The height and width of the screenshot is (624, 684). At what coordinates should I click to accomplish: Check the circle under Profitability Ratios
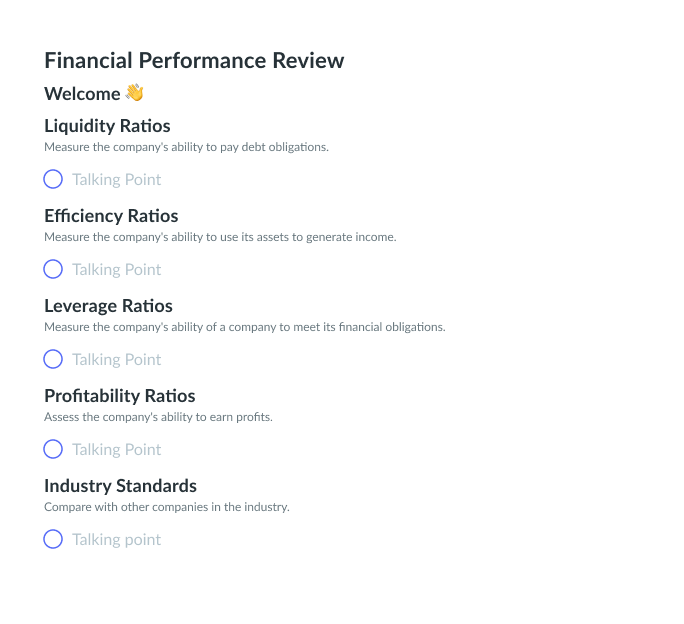point(53,449)
